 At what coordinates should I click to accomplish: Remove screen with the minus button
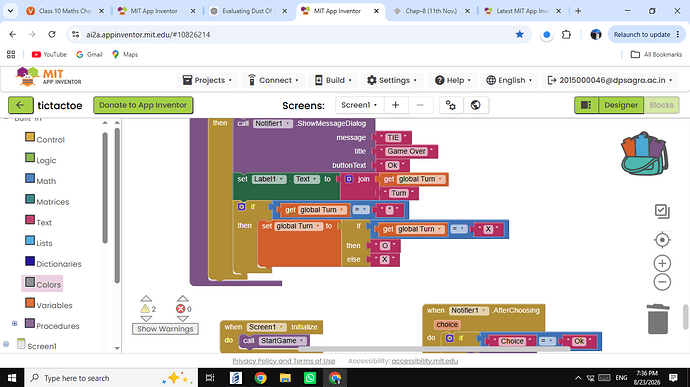420,105
